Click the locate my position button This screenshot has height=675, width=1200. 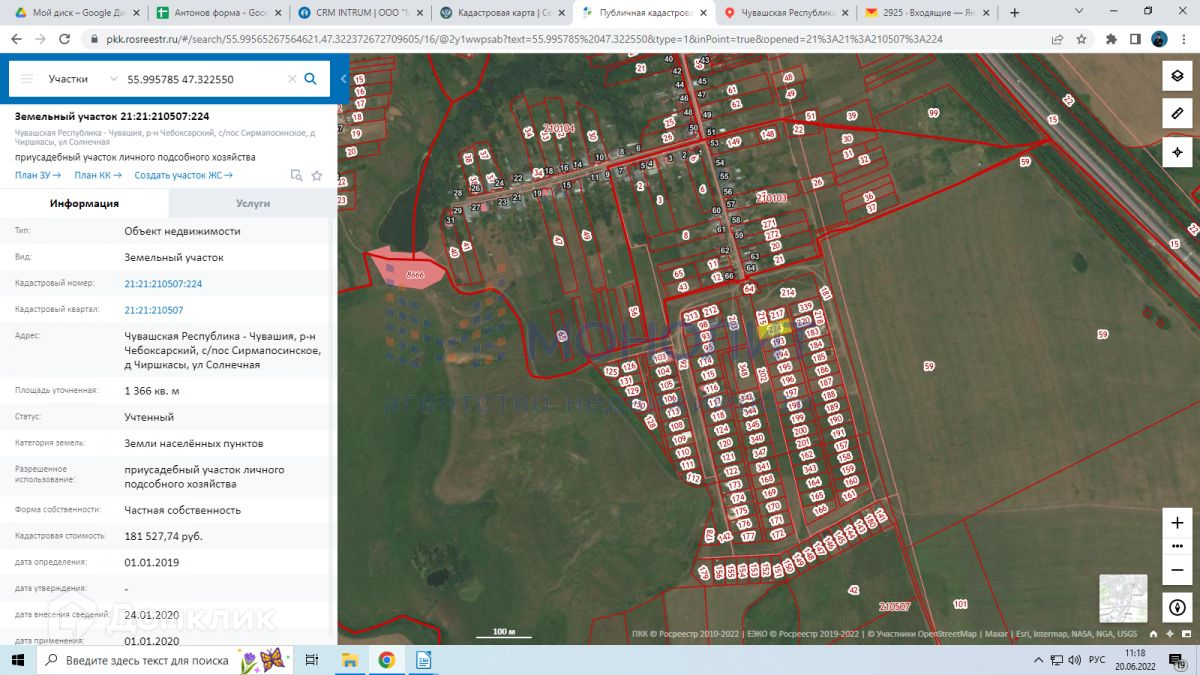(1177, 152)
